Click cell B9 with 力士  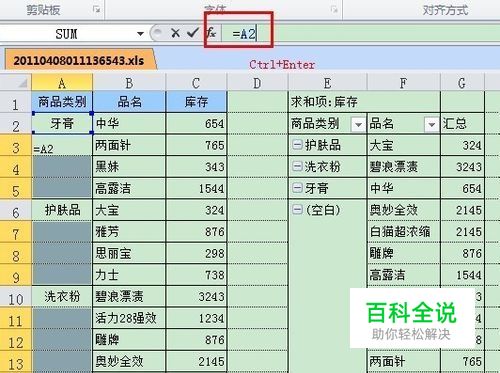coord(129,275)
